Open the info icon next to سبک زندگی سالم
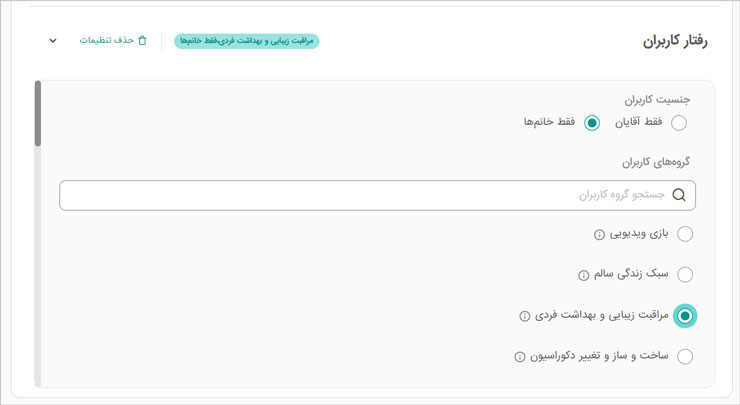Image resolution: width=740 pixels, height=405 pixels. 584,275
